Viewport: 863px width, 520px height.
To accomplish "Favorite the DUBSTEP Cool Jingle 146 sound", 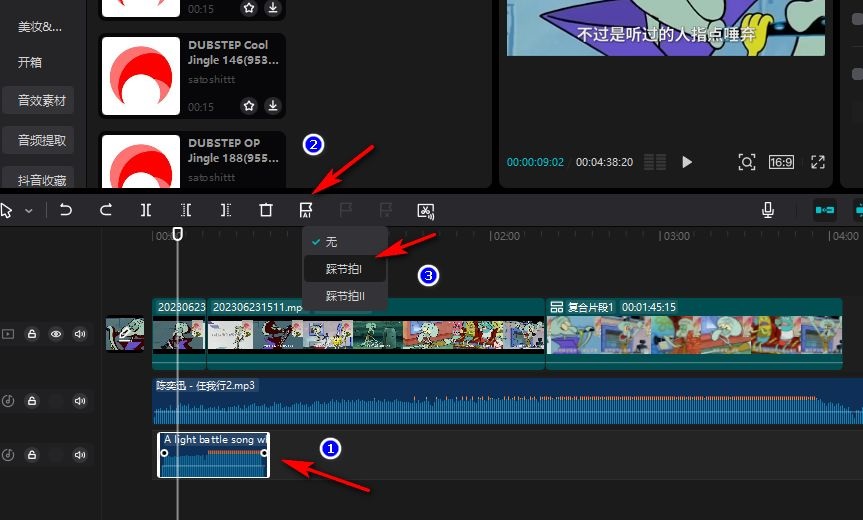I will pos(249,106).
